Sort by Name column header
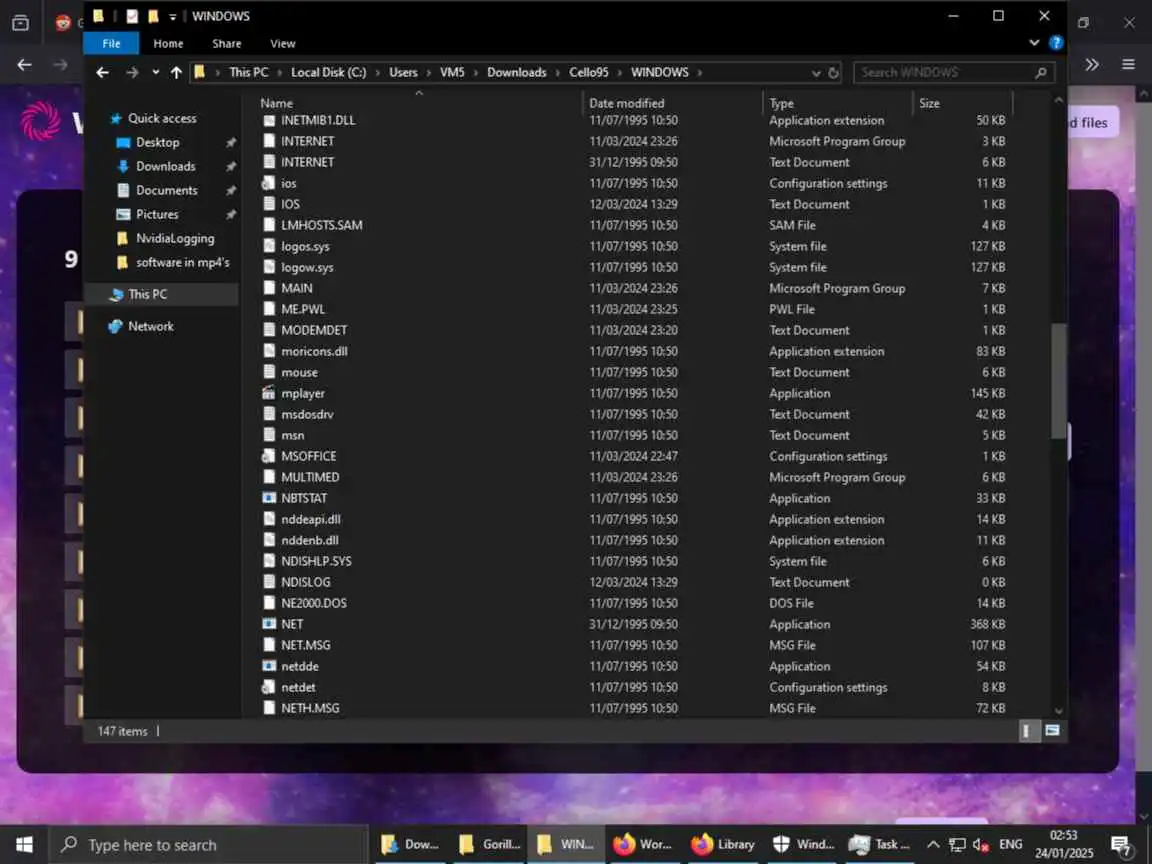Image resolution: width=1152 pixels, height=864 pixels. (276, 104)
